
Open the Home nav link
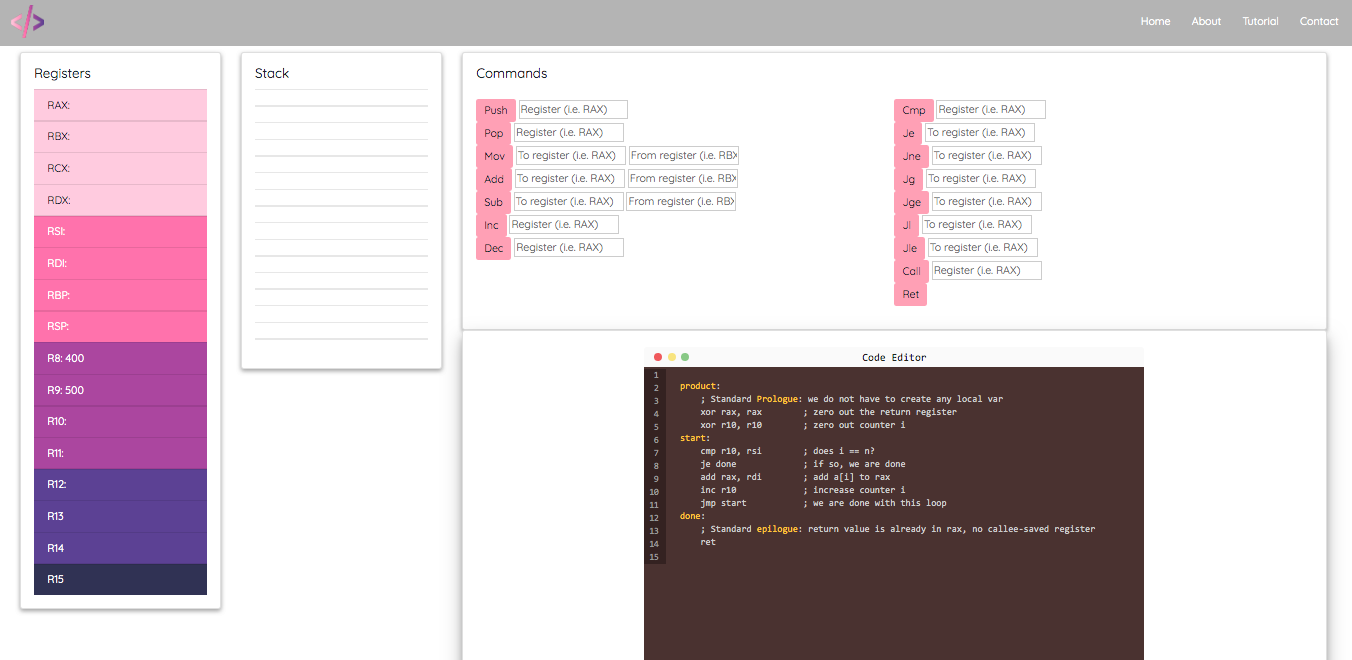[x=1155, y=21]
